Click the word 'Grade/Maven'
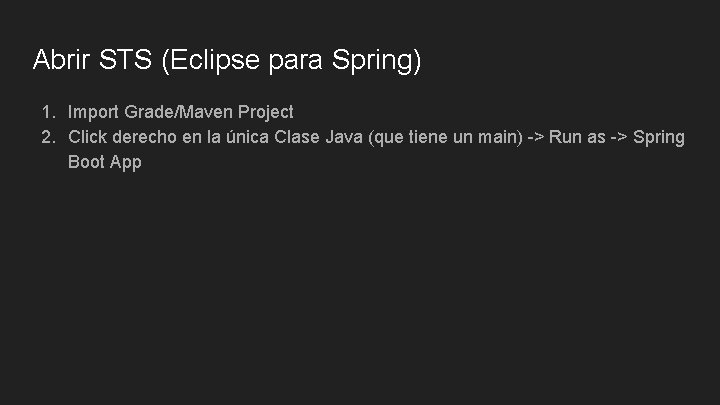 pos(179,112)
